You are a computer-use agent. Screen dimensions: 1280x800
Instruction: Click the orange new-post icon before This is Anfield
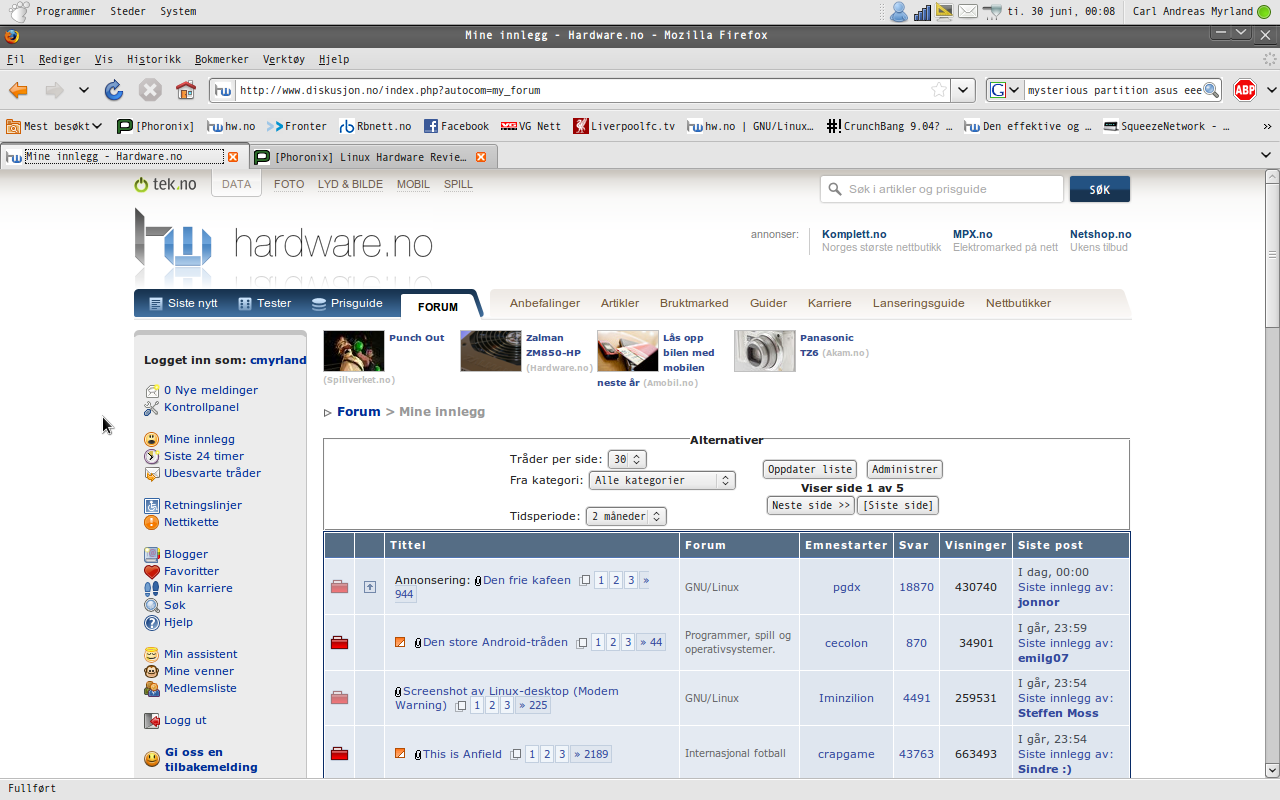click(400, 754)
